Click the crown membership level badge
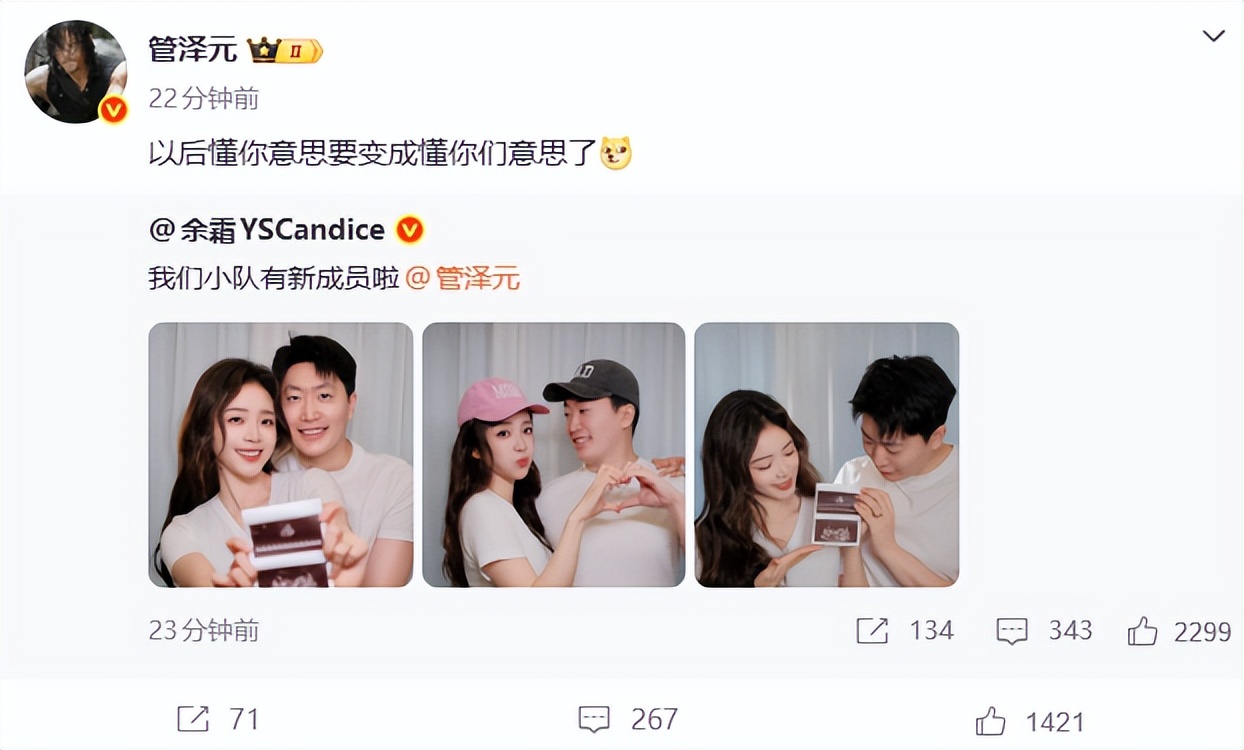1244x750 pixels. pyautogui.click(x=285, y=50)
